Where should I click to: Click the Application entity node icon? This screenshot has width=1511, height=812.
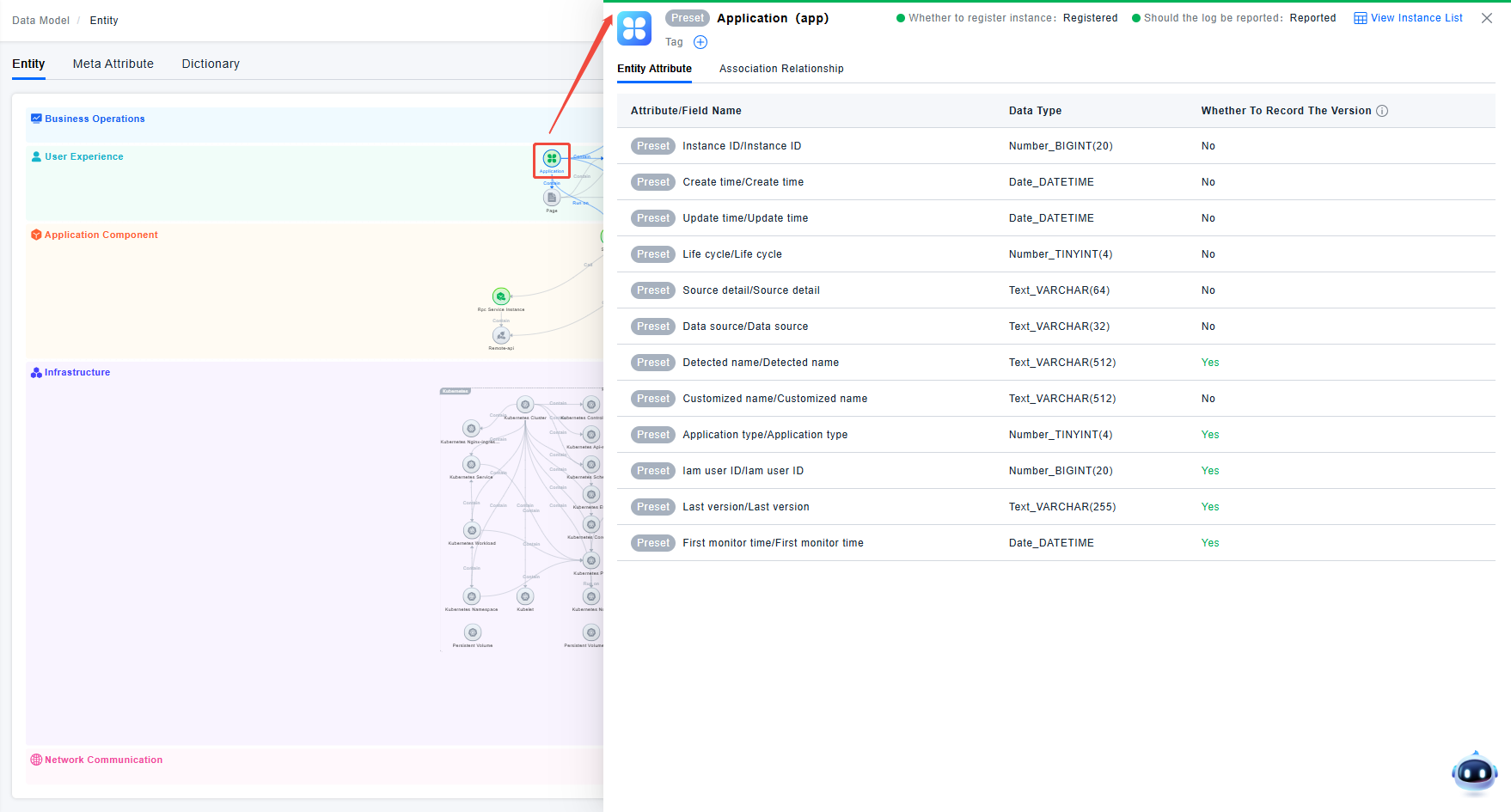click(x=552, y=159)
